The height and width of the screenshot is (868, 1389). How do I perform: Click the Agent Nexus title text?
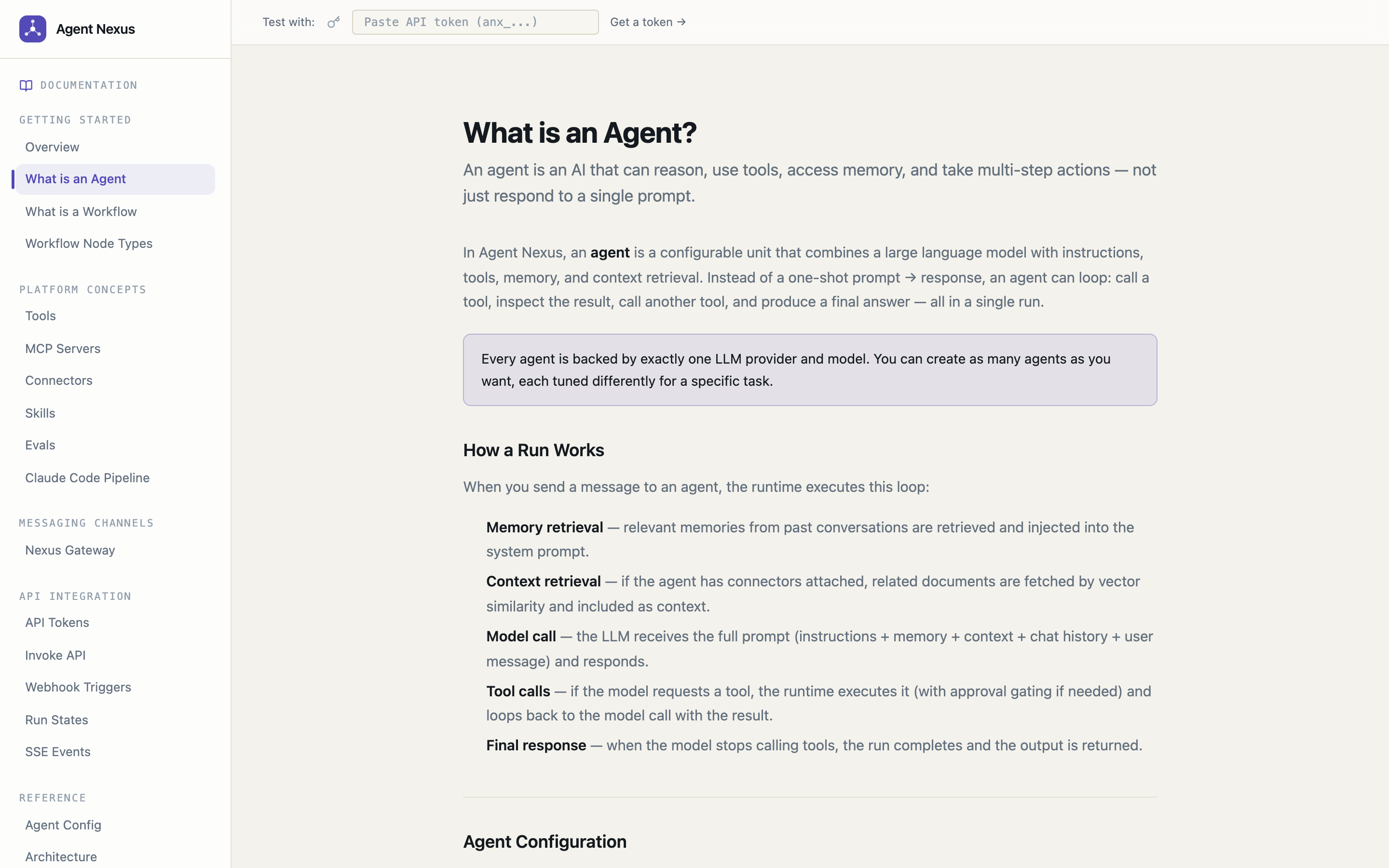pyautogui.click(x=95, y=29)
